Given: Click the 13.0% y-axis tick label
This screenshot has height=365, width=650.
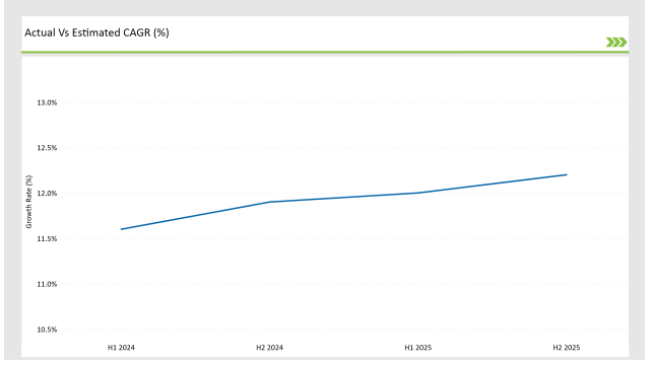Looking at the screenshot, I should pyautogui.click(x=47, y=102).
